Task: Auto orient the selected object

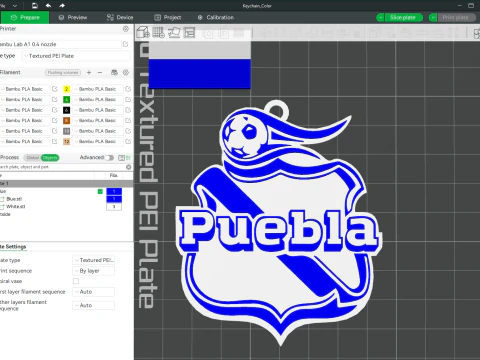Action: (174, 32)
